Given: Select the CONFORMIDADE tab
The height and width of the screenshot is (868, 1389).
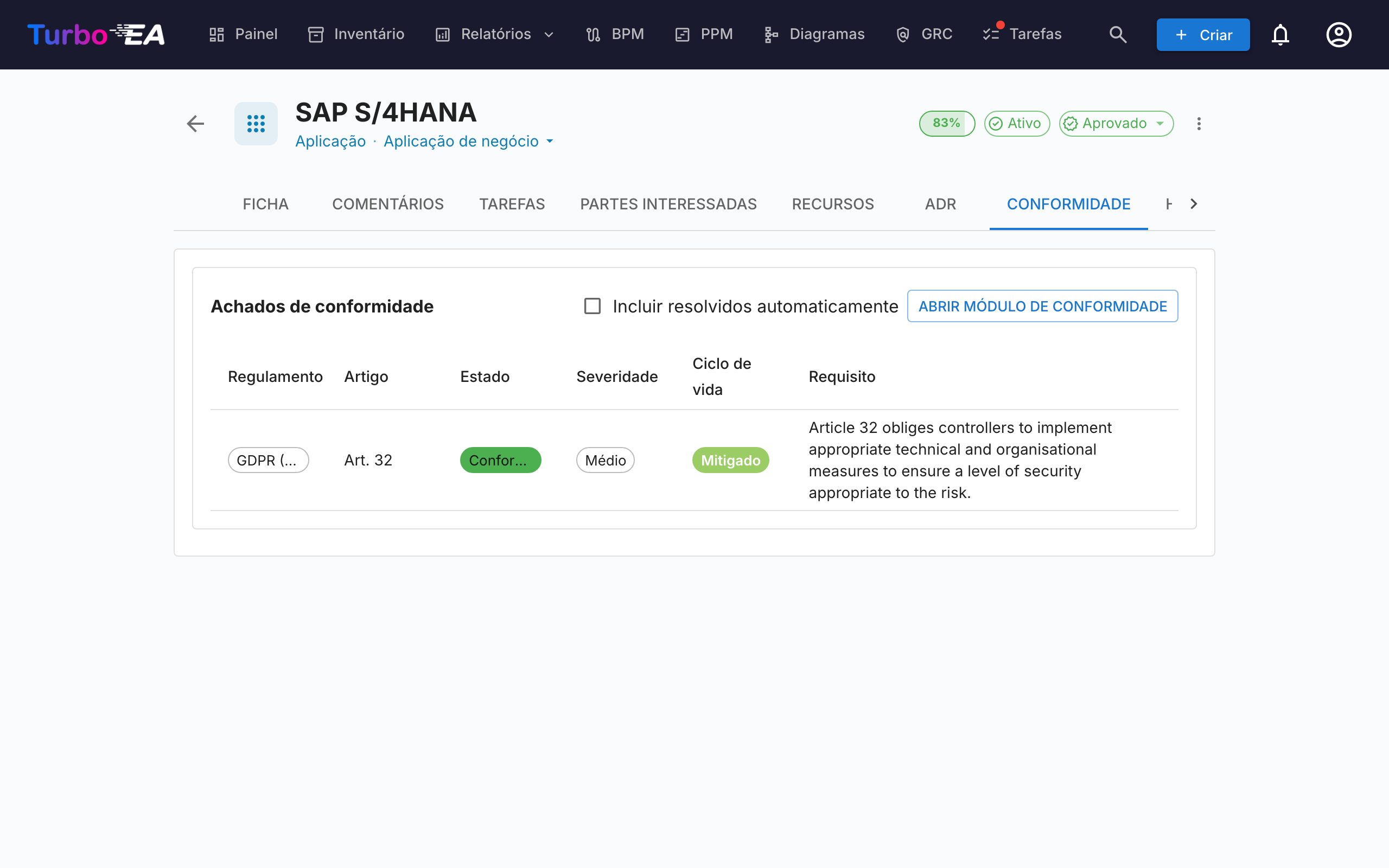Looking at the screenshot, I should pos(1068,204).
